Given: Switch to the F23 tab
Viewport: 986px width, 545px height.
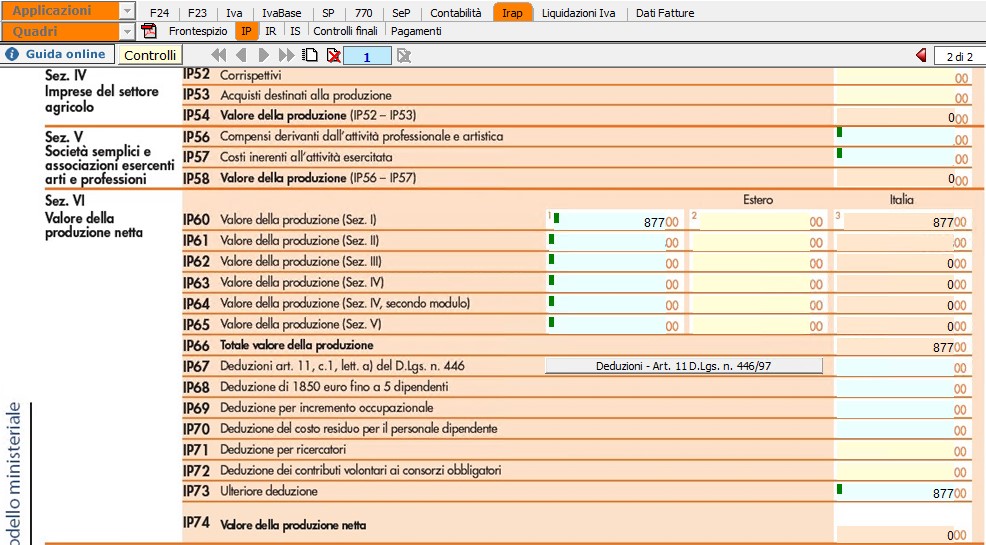Looking at the screenshot, I should pos(197,13).
